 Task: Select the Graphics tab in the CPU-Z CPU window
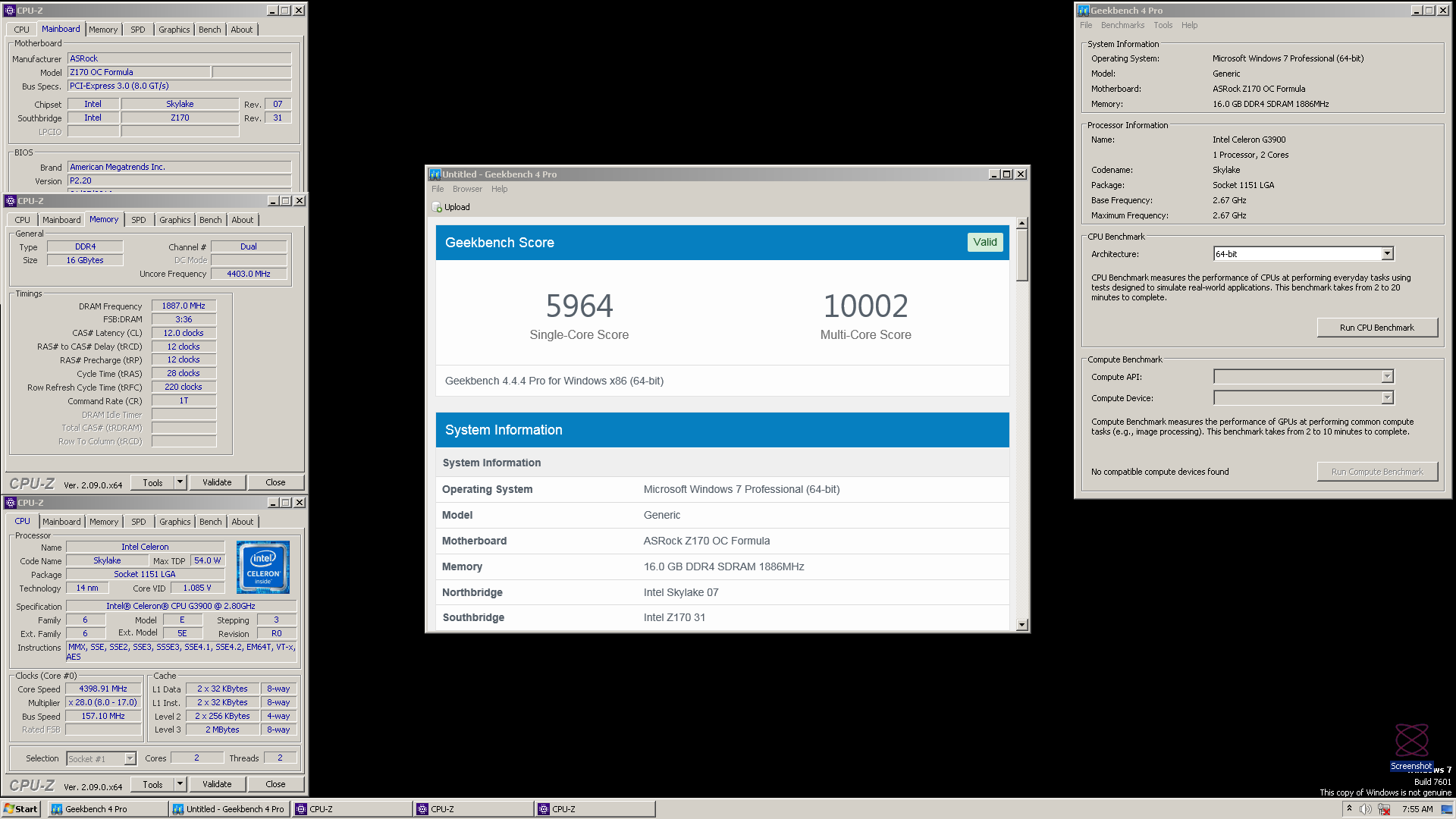pos(175,522)
